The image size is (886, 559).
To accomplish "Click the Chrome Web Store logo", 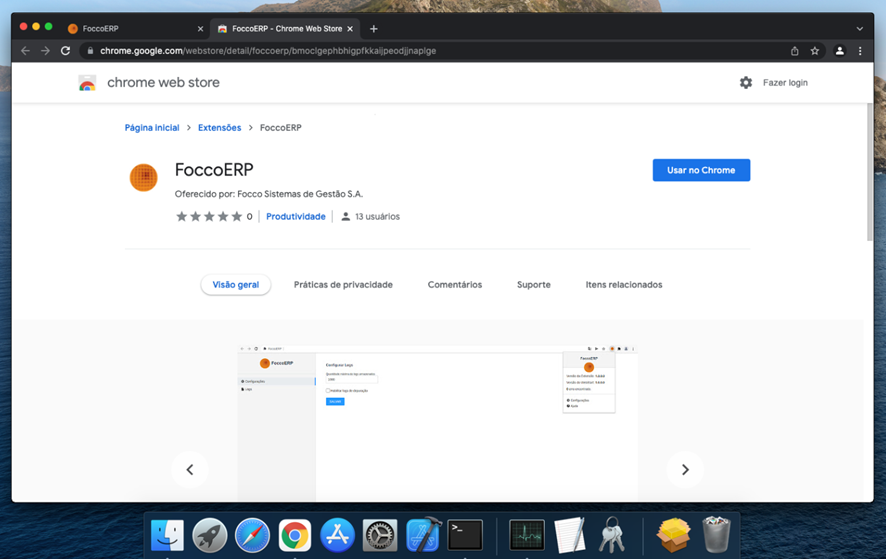I will pos(87,83).
